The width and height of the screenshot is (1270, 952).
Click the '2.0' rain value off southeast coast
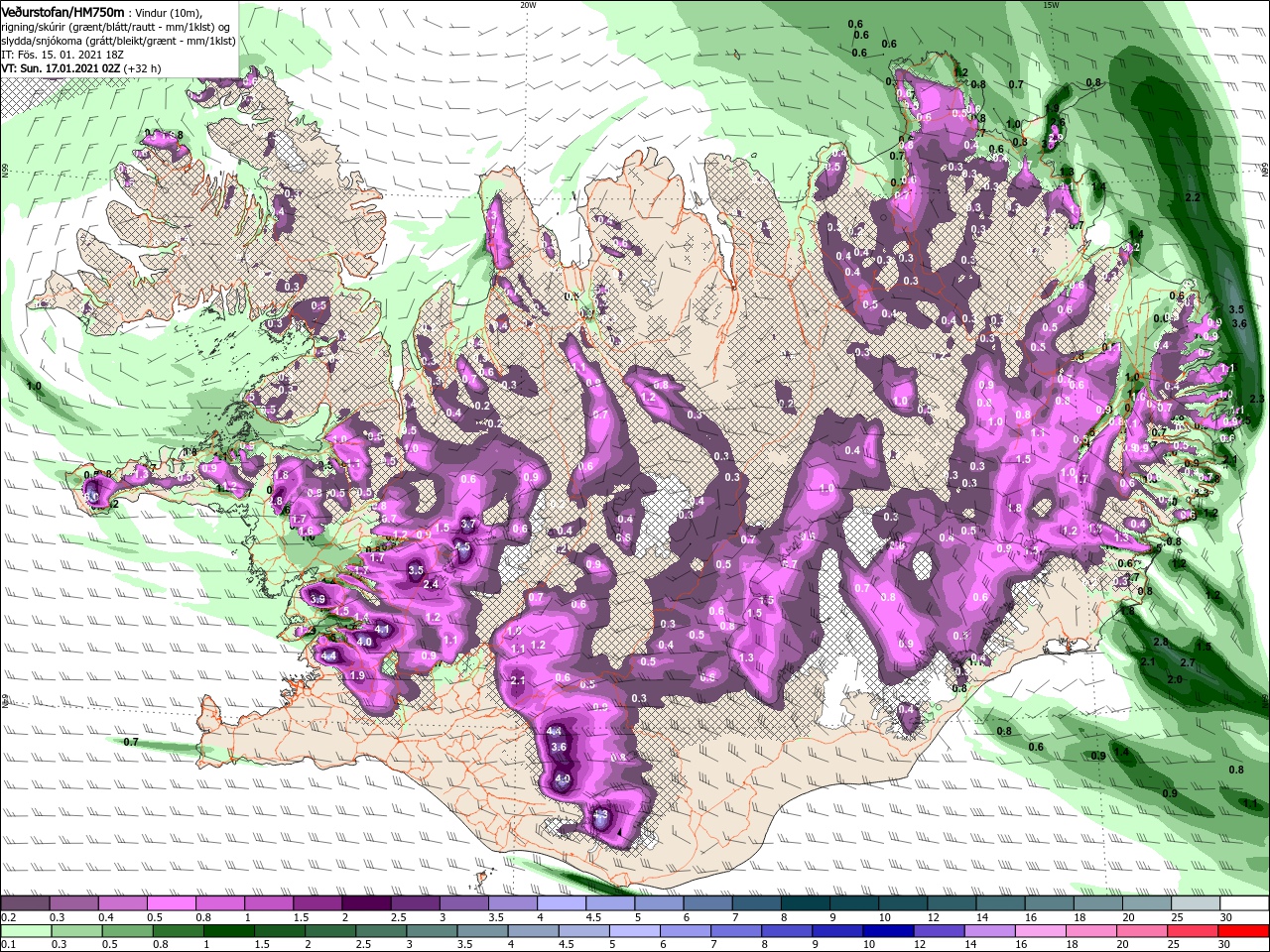1175,679
